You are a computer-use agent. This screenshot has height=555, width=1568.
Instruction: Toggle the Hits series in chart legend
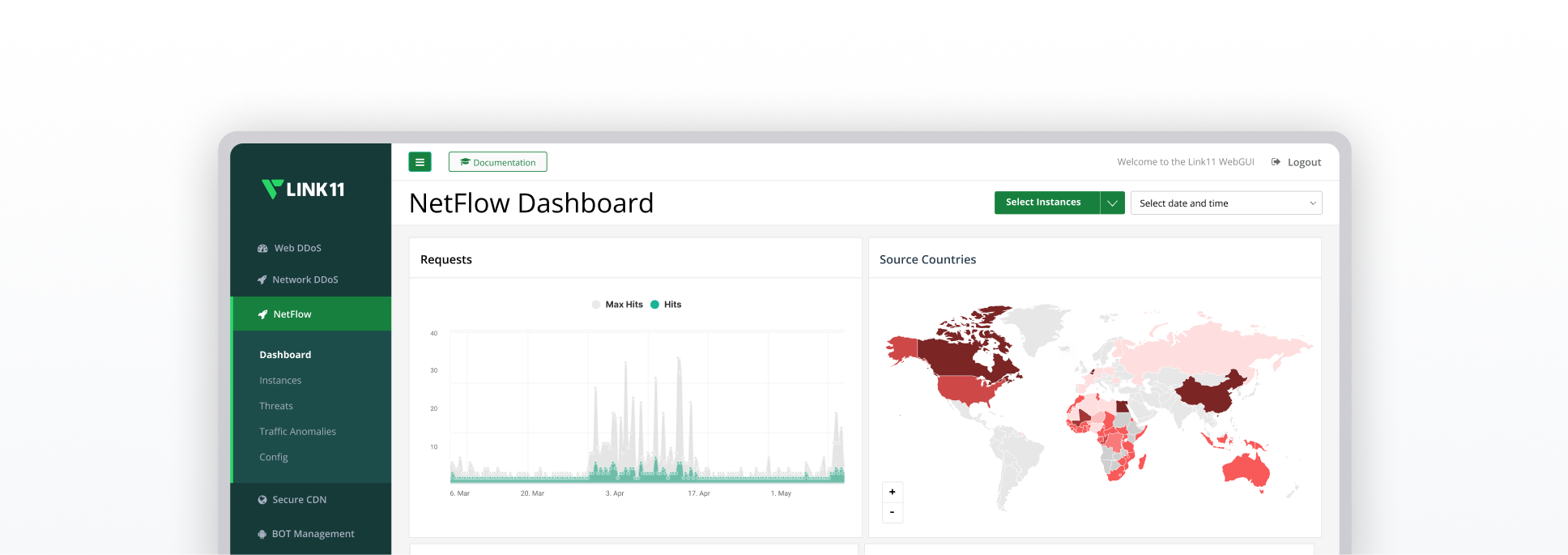tap(666, 305)
